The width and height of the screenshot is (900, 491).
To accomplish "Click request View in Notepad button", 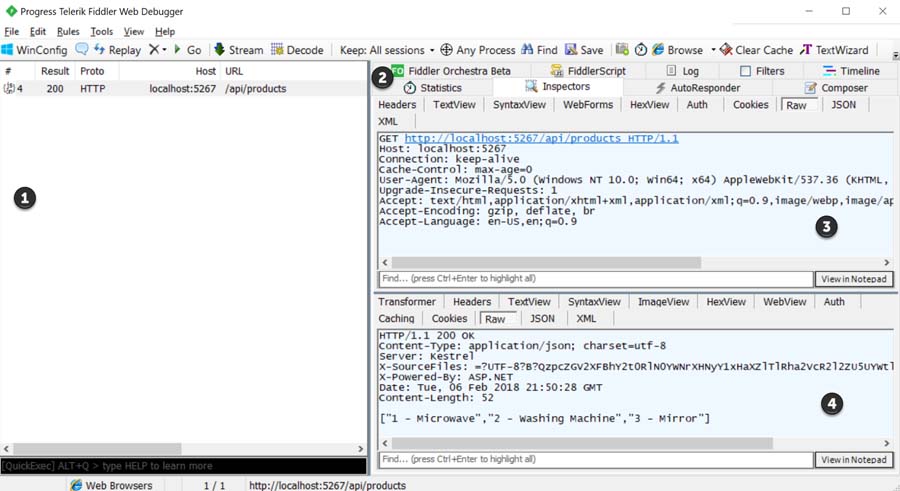I will 853,279.
